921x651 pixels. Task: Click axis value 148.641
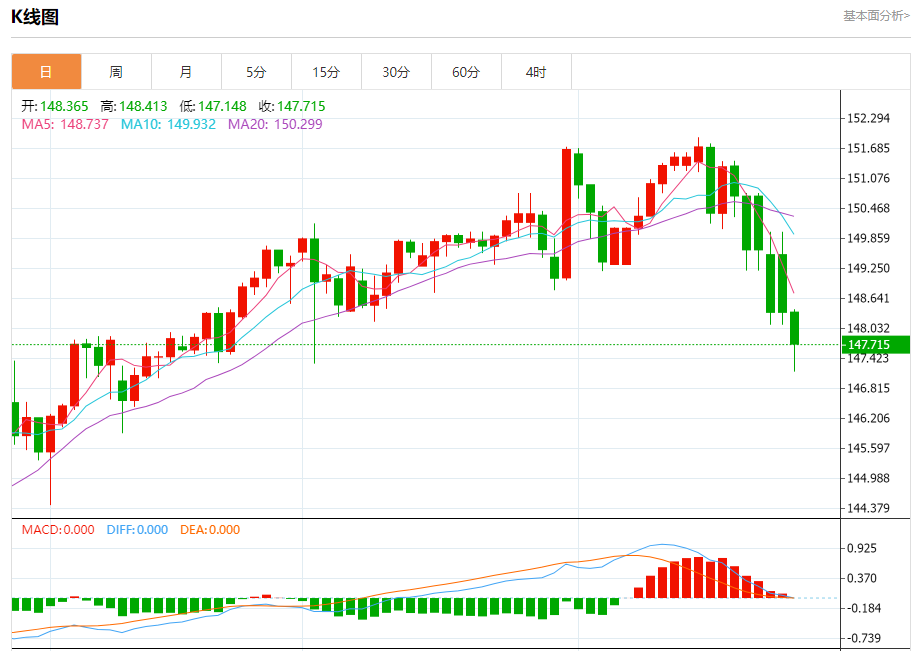868,298
